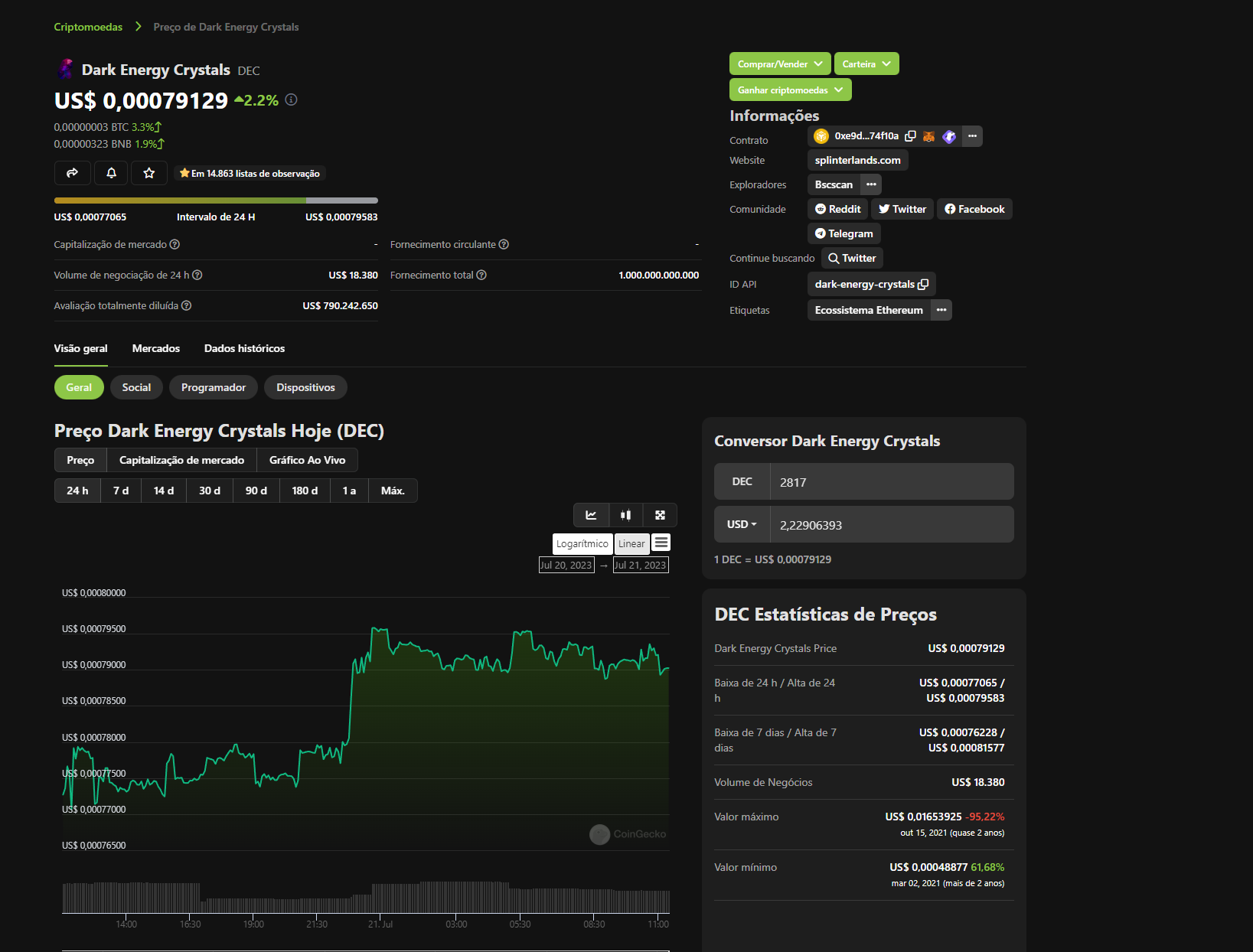Set chart range to 1 a

coord(349,491)
